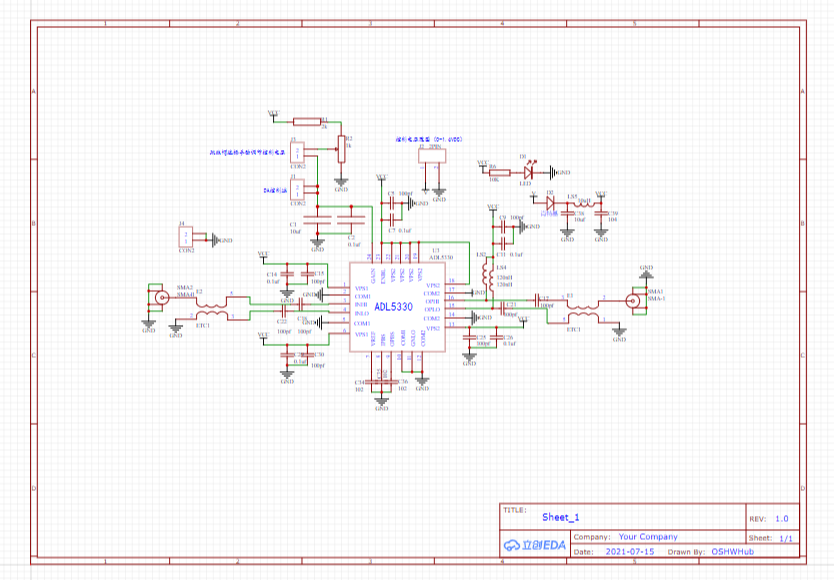Viewport: 834px width, 580px height.
Task: Click the blue note left of connector J1
Action: 275,190
